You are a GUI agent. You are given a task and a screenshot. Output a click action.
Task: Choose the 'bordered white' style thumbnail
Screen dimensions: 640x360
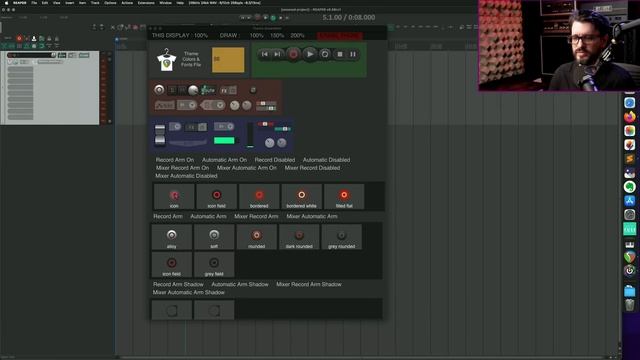pyautogui.click(x=302, y=197)
